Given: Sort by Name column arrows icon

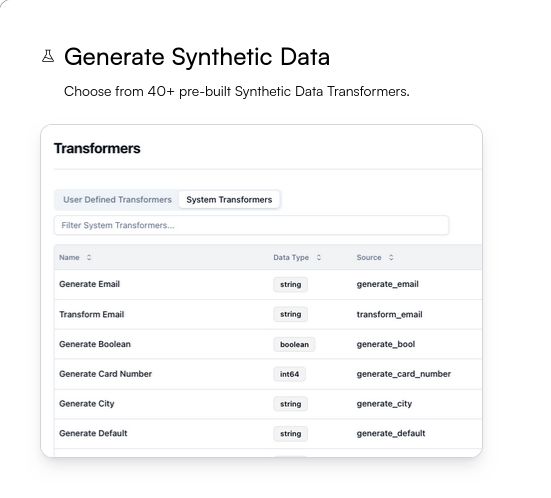Looking at the screenshot, I should tap(89, 258).
